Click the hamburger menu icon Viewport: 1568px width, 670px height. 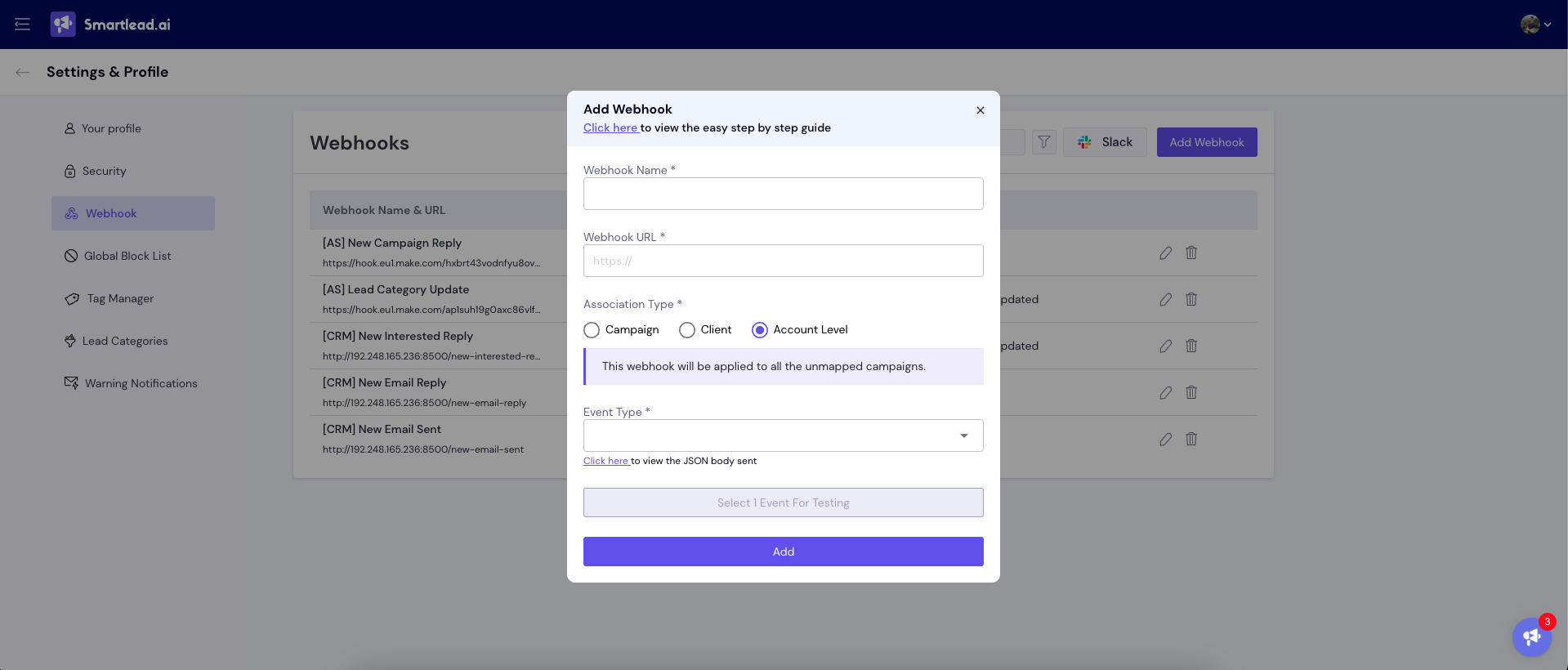point(22,25)
